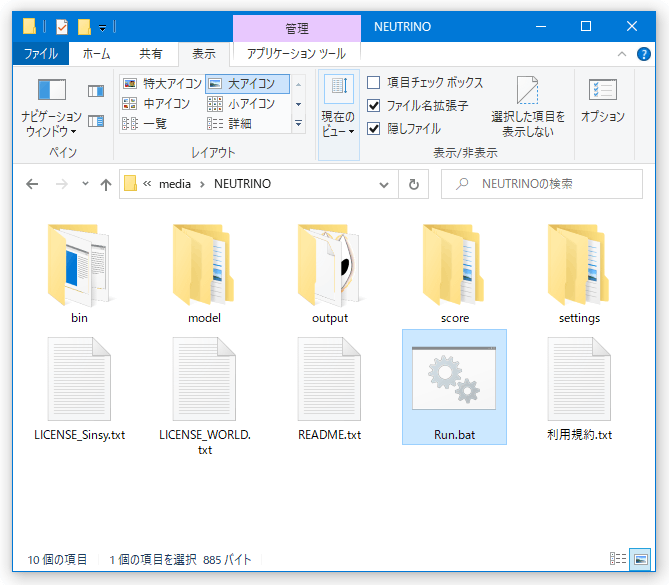The height and width of the screenshot is (585, 669).
Task: Click NEUTRINO in the address path
Action: tap(242, 184)
